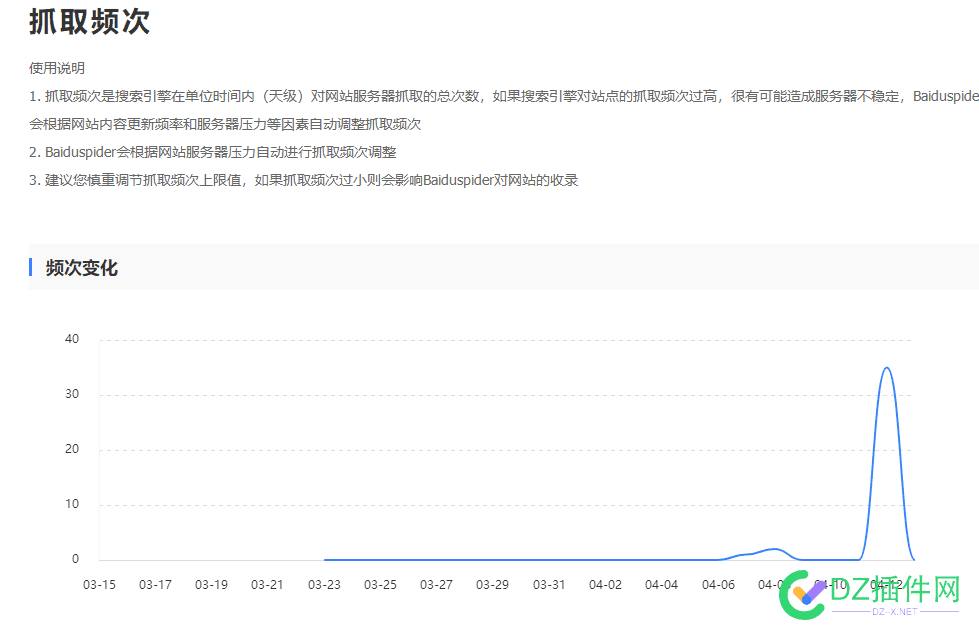Click the y-axis label 10
The image size is (979, 635).
click(72, 504)
